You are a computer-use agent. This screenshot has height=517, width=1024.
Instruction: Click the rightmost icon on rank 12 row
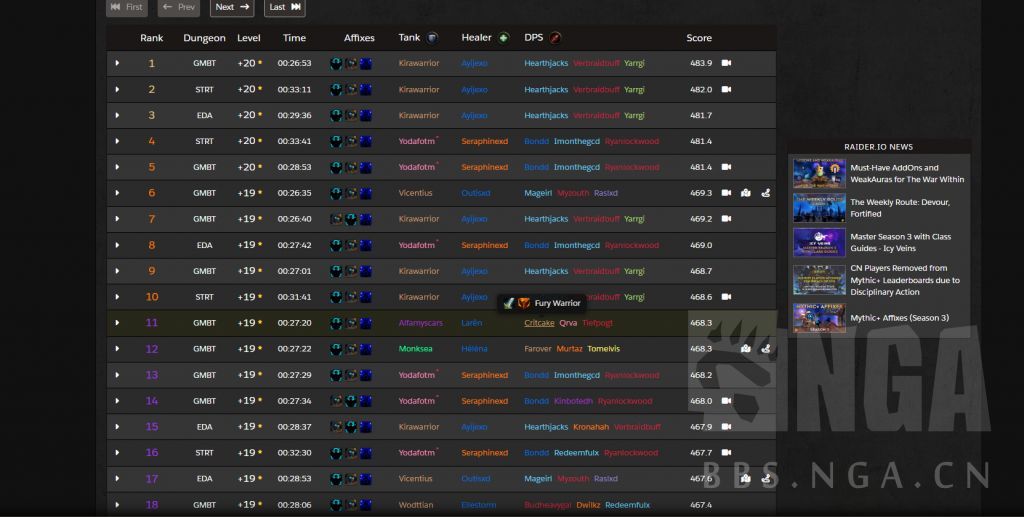coord(765,349)
